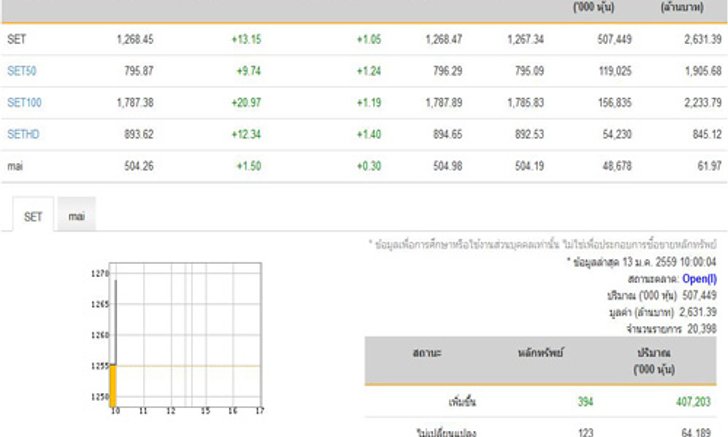Select mai high value 504.98
Screen dimensions: 728x437
pos(448,166)
